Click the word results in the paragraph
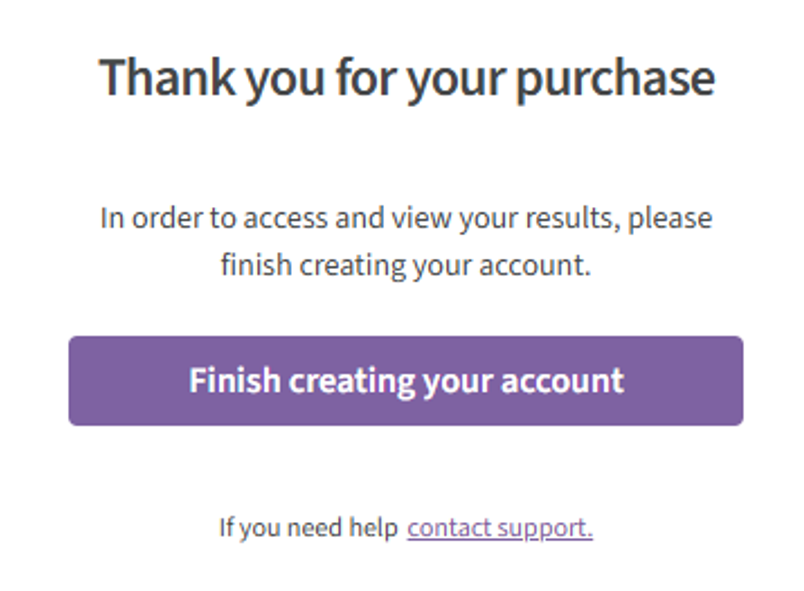 click(x=569, y=218)
